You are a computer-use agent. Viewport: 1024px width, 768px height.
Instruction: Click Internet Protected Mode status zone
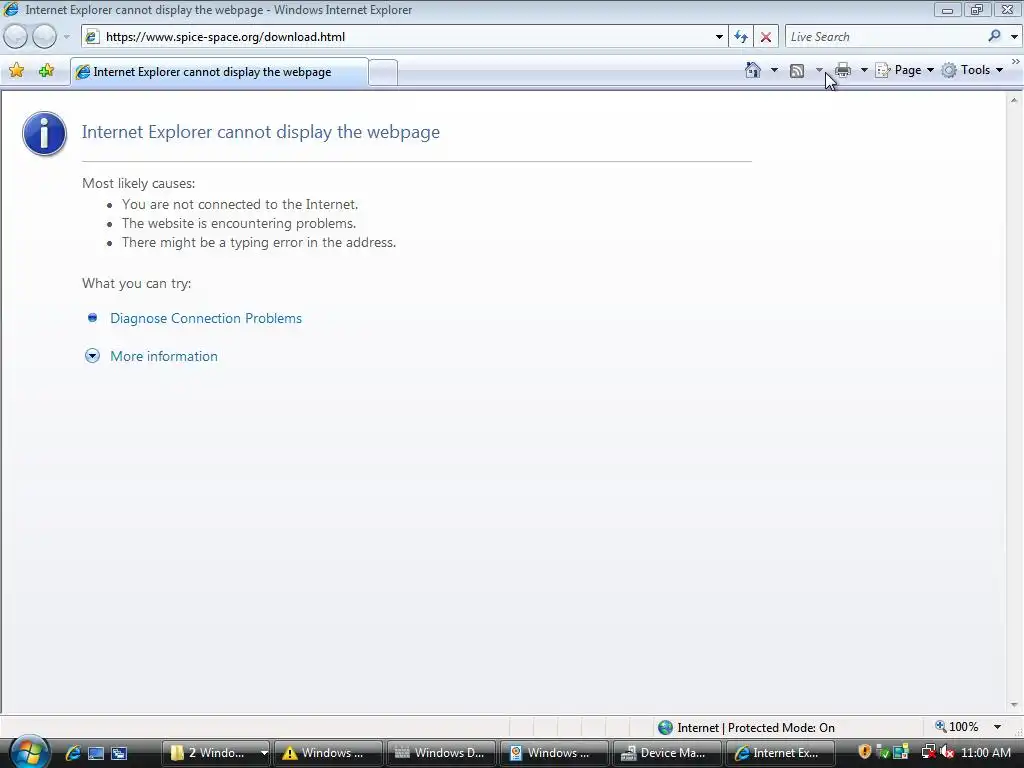pos(746,727)
